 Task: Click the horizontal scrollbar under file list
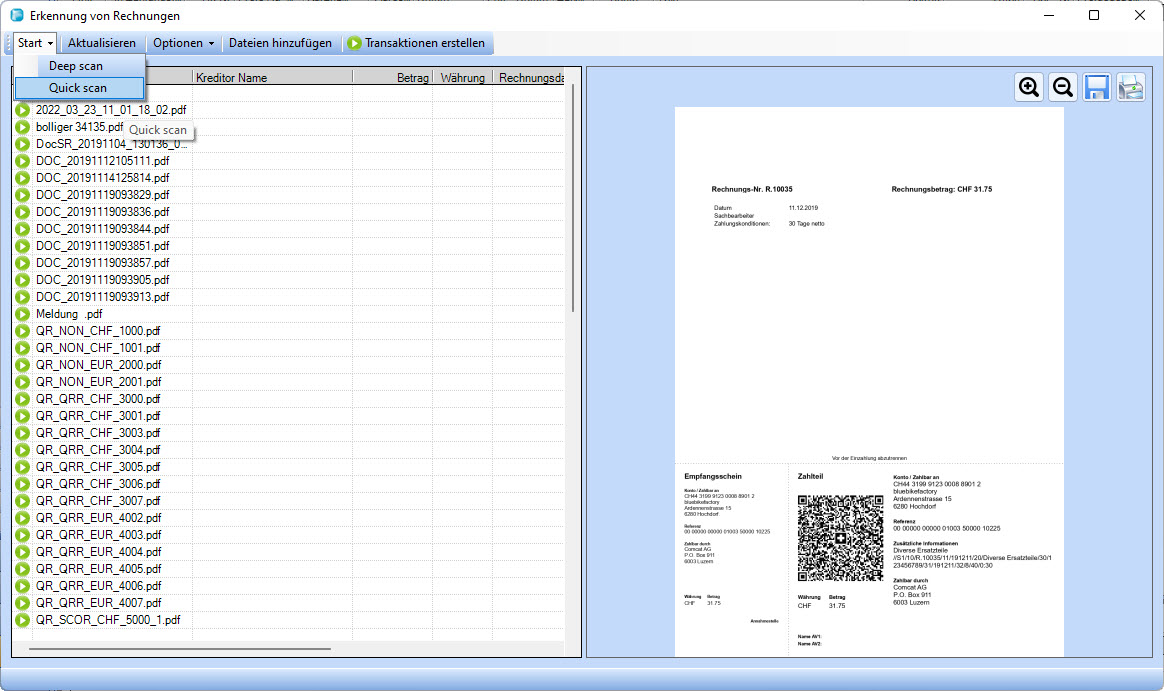point(180,649)
